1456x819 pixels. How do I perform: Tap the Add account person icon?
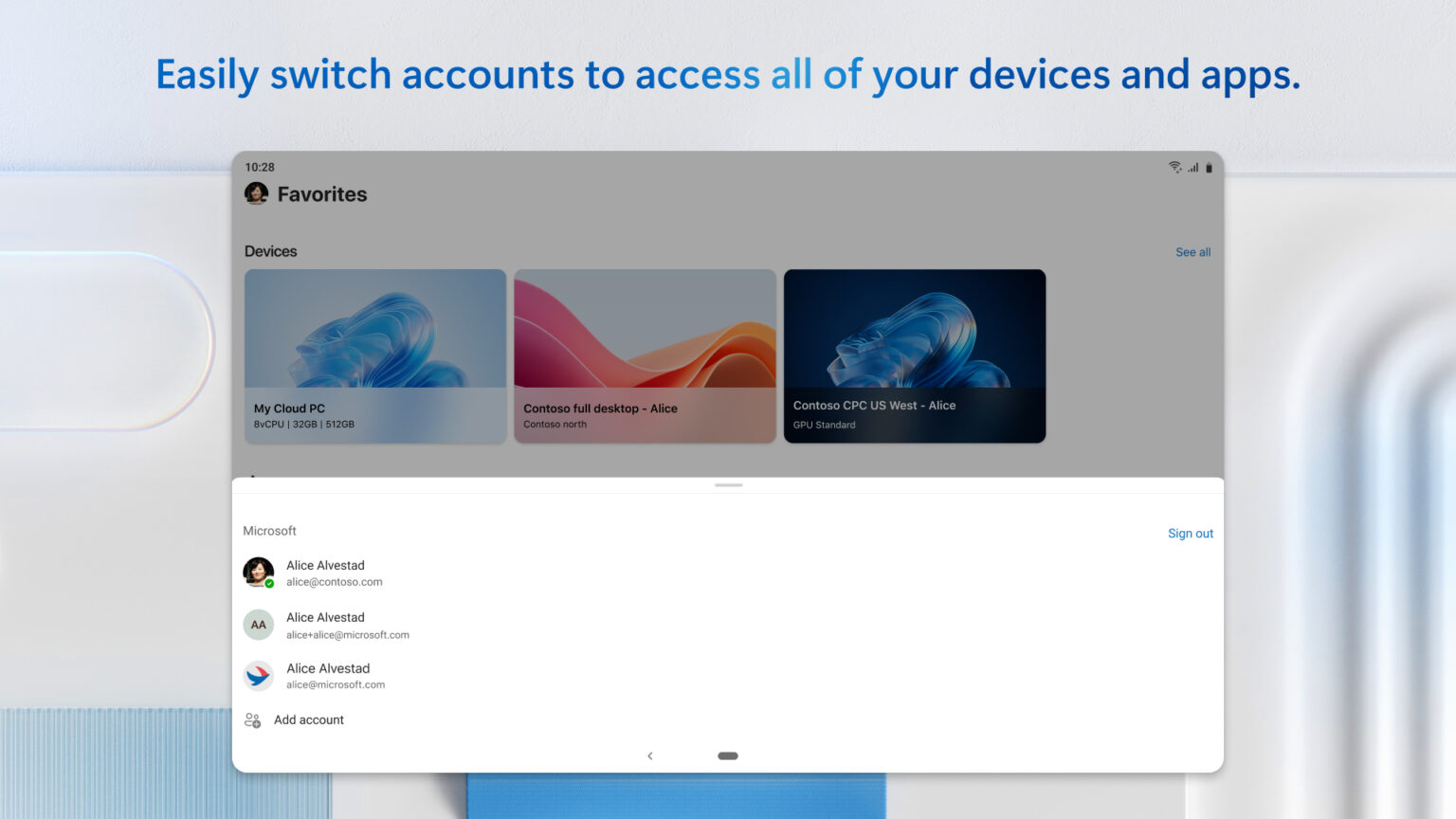click(x=252, y=719)
